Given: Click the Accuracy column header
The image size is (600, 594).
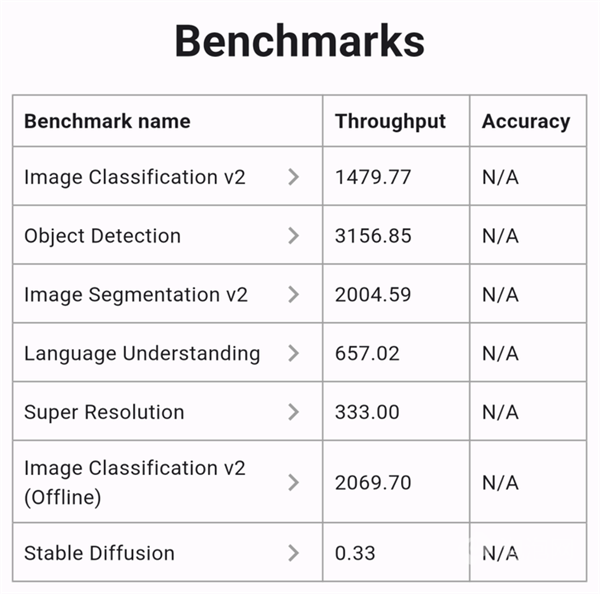Looking at the screenshot, I should pyautogui.click(x=526, y=122).
